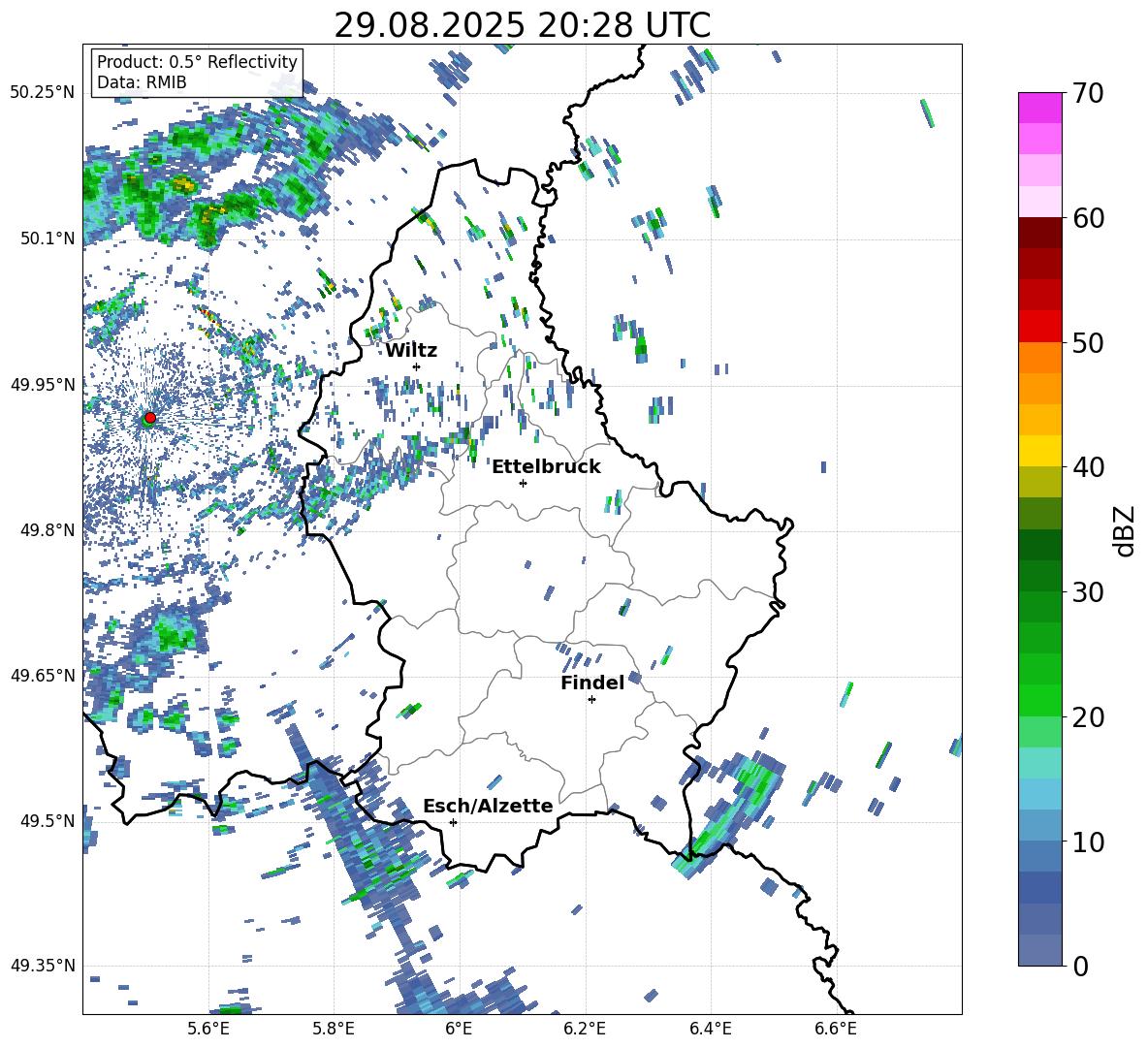The image size is (1148, 1048).
Task: Click the cross marker under Wiltz
Action: (x=417, y=366)
